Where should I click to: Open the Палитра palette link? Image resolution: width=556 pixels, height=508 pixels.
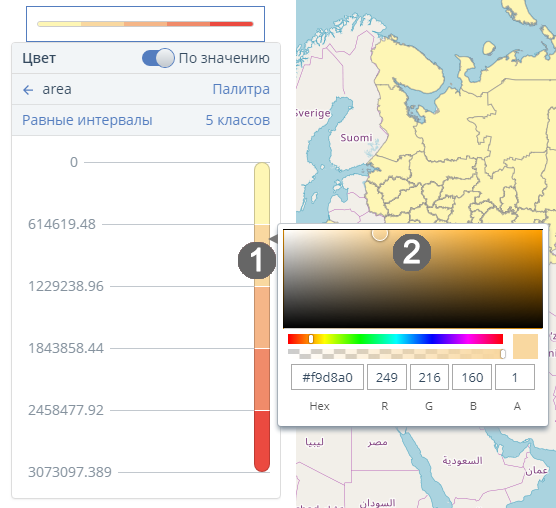(x=241, y=89)
